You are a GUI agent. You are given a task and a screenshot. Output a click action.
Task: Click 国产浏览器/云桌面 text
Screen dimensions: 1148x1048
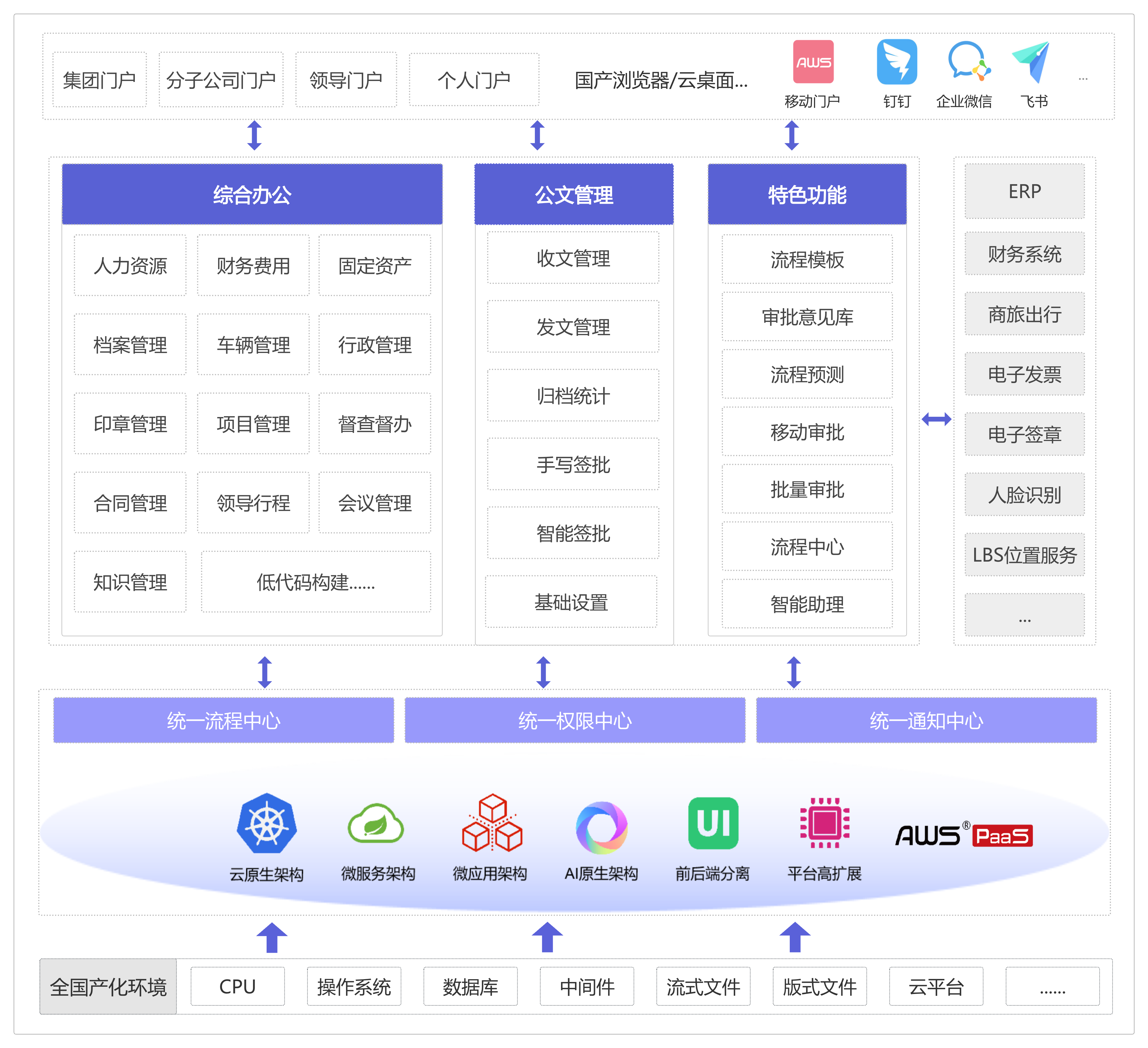tap(660, 80)
